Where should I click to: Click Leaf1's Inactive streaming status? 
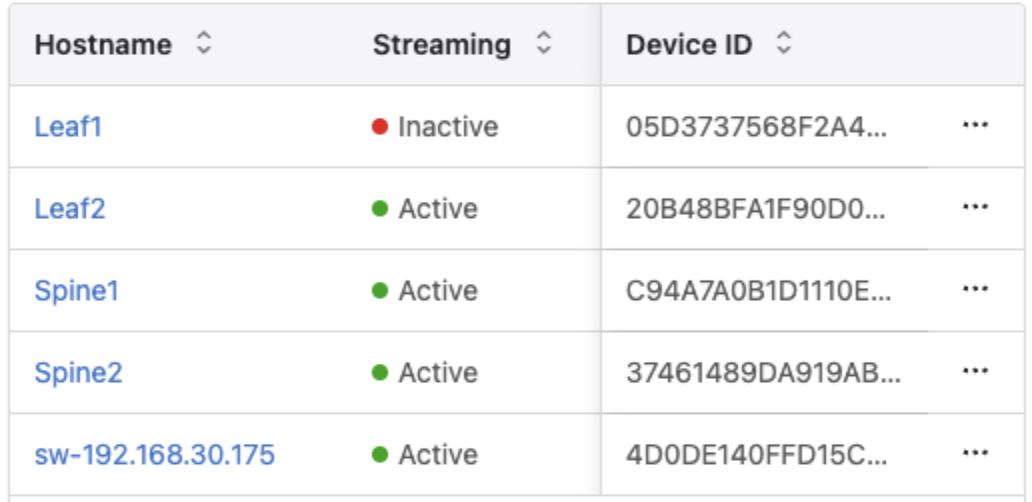coord(446,127)
